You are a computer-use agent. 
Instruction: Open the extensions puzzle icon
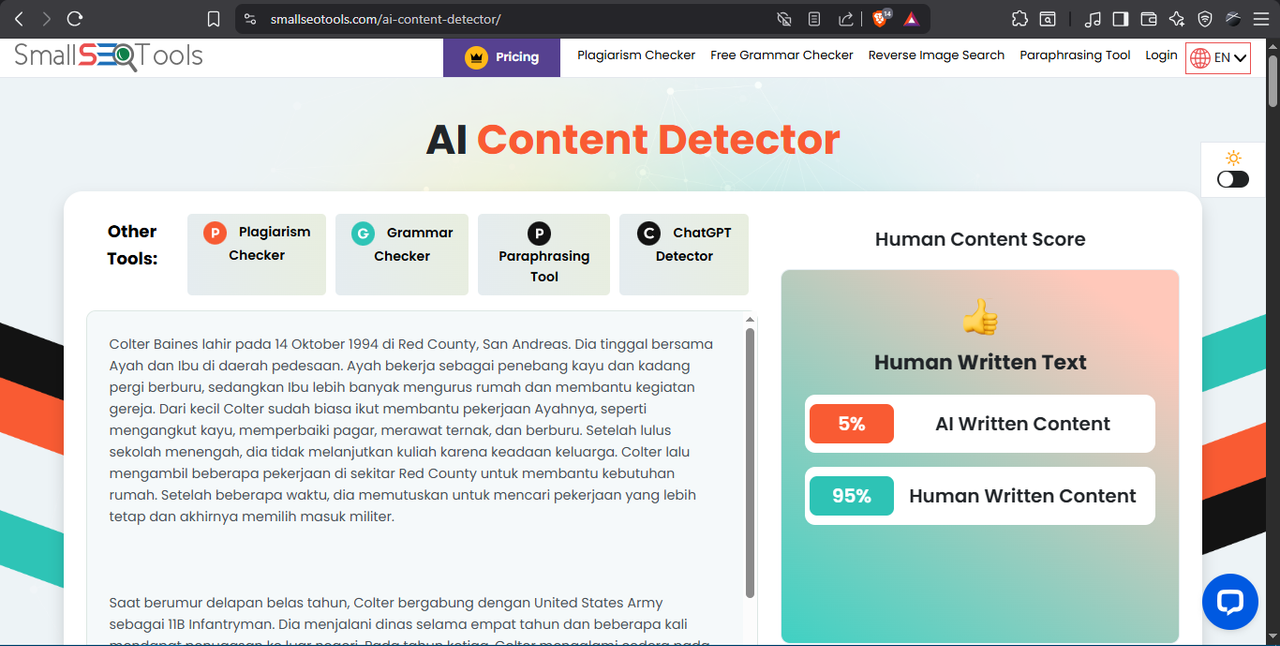pyautogui.click(x=1019, y=19)
